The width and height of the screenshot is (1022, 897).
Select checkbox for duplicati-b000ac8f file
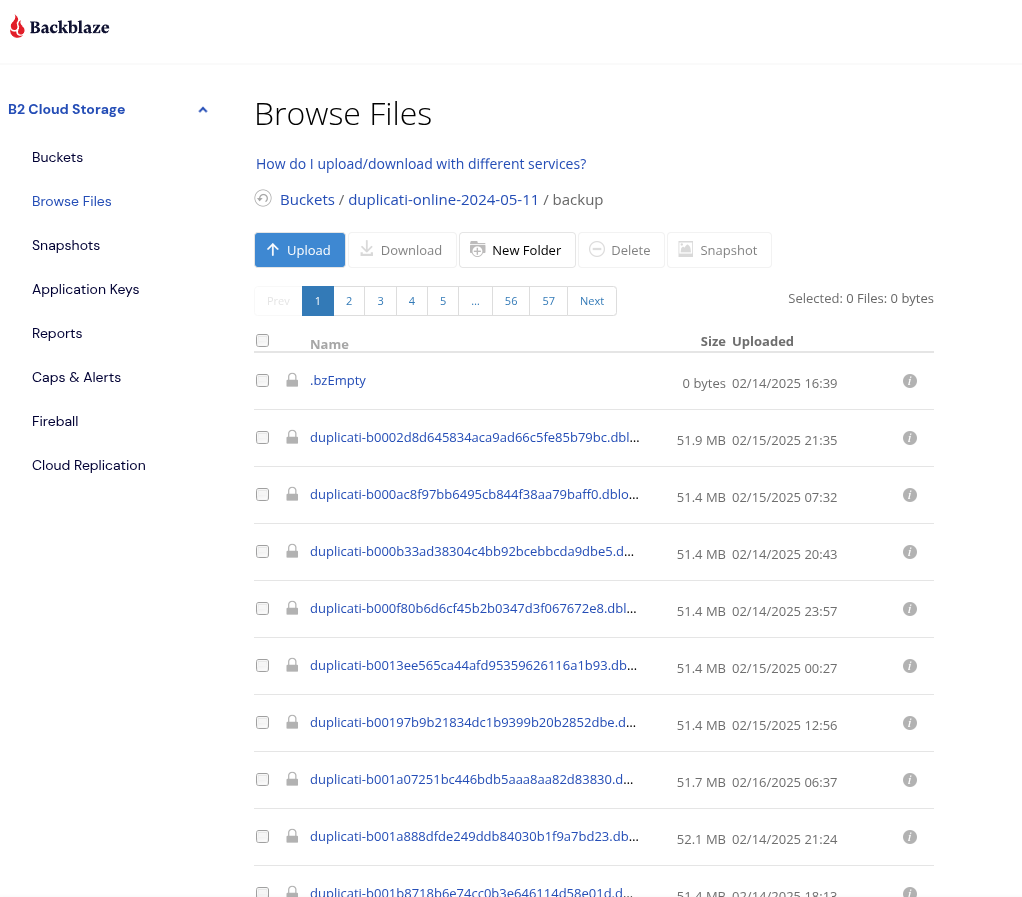(263, 495)
